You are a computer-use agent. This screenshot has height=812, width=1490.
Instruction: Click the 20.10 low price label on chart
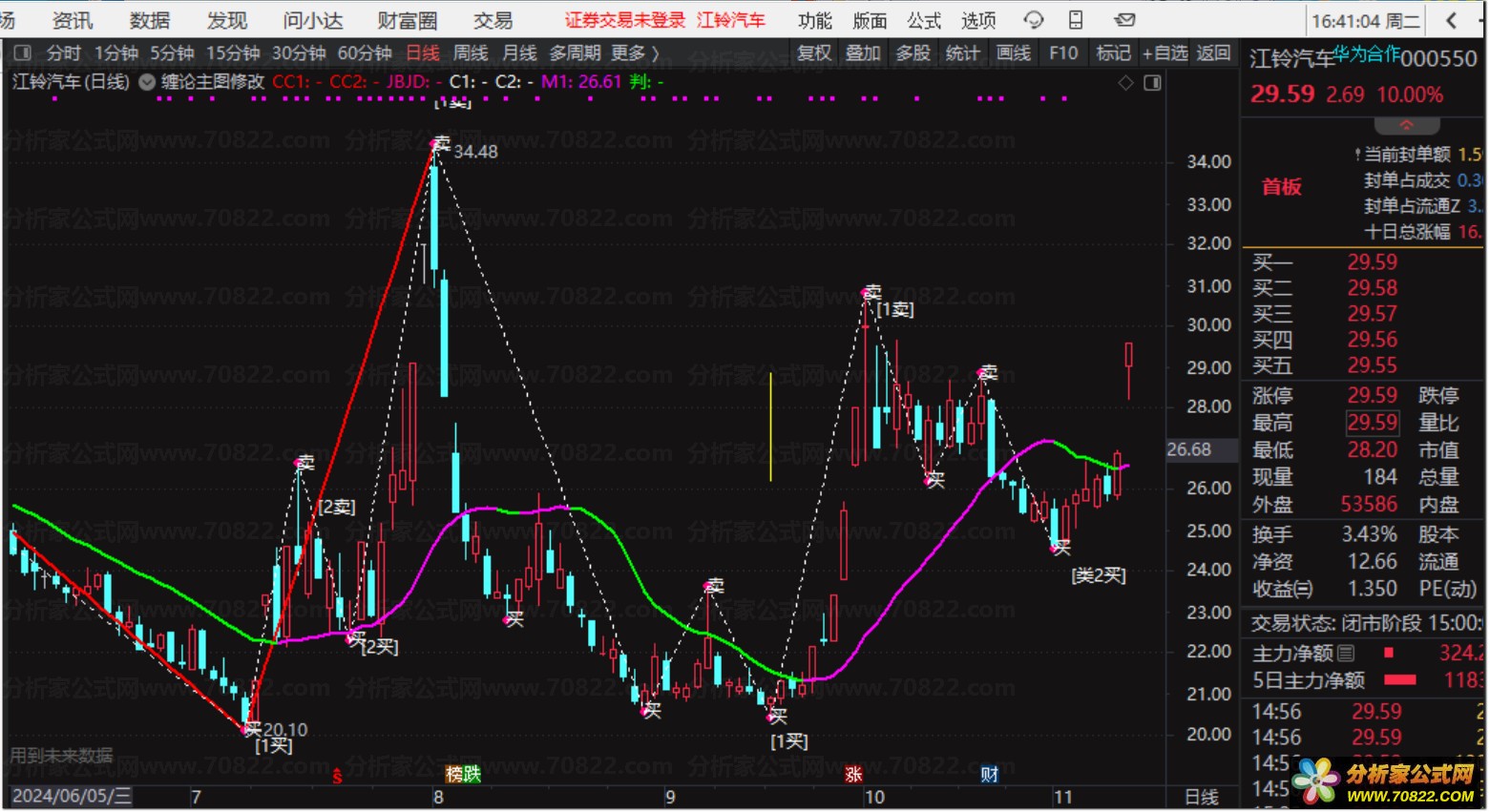point(285,730)
